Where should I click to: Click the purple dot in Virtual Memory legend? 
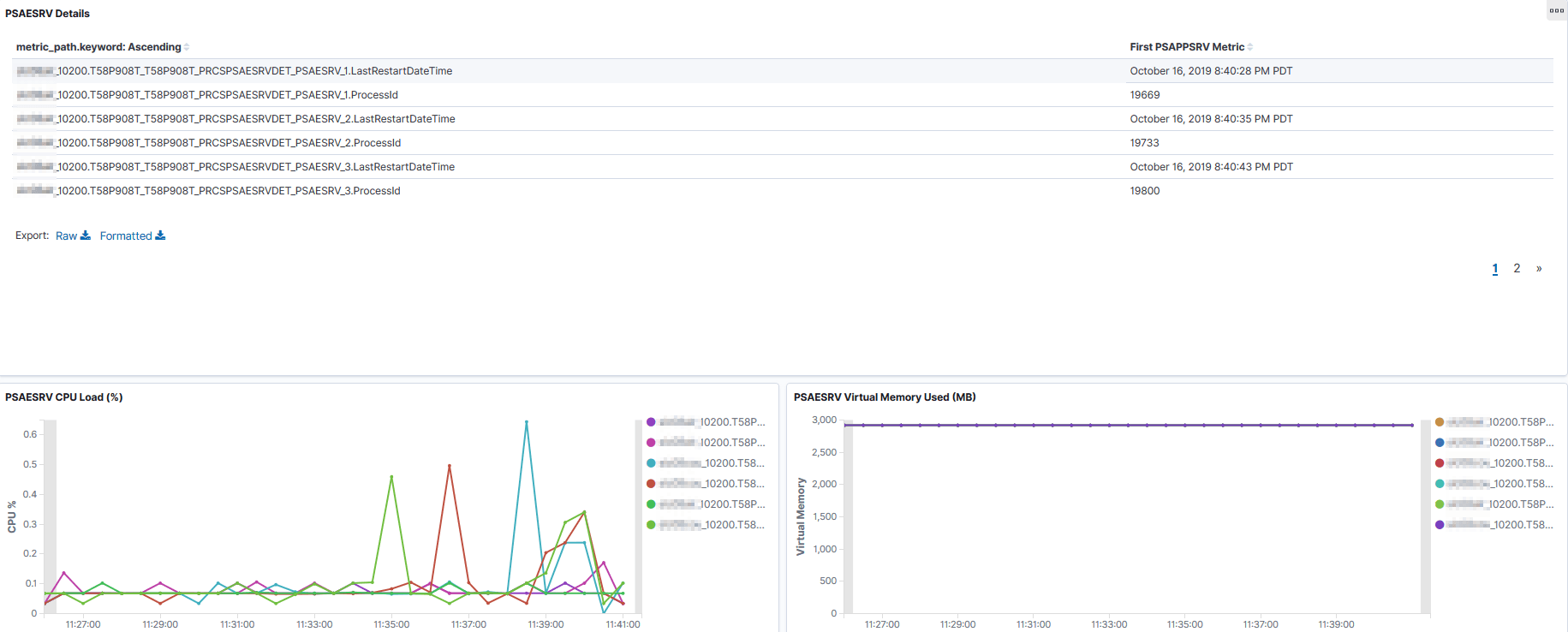click(x=1440, y=525)
